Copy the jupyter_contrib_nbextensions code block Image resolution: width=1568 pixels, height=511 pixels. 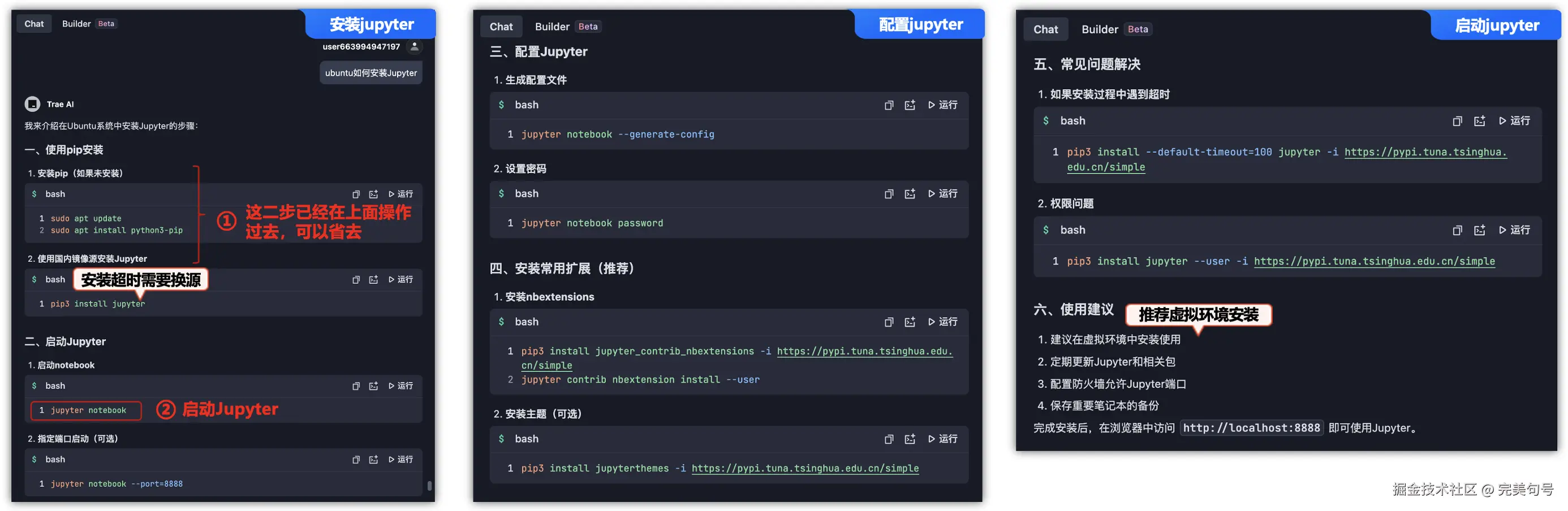[889, 322]
